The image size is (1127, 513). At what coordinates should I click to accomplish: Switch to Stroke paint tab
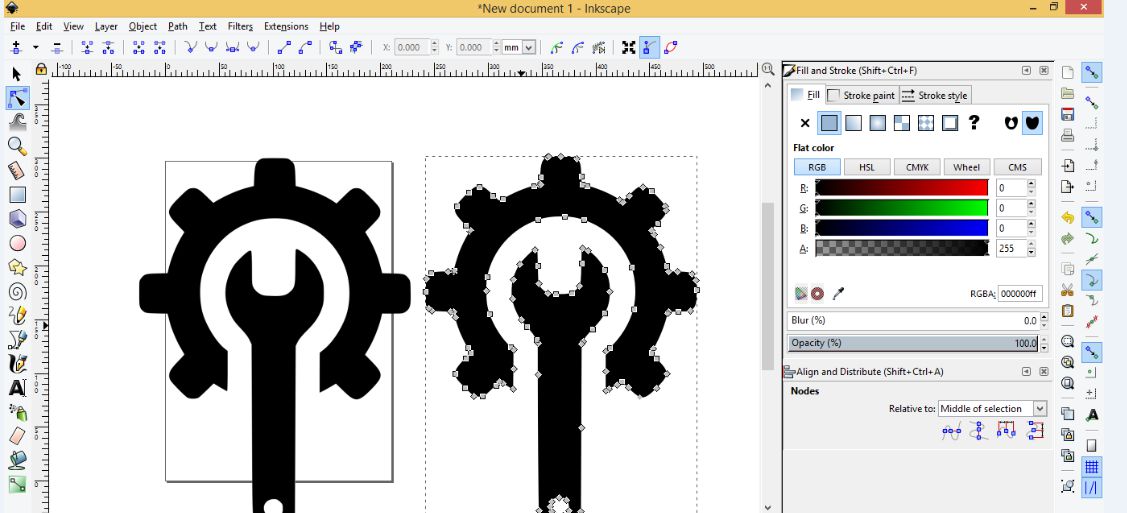861,95
